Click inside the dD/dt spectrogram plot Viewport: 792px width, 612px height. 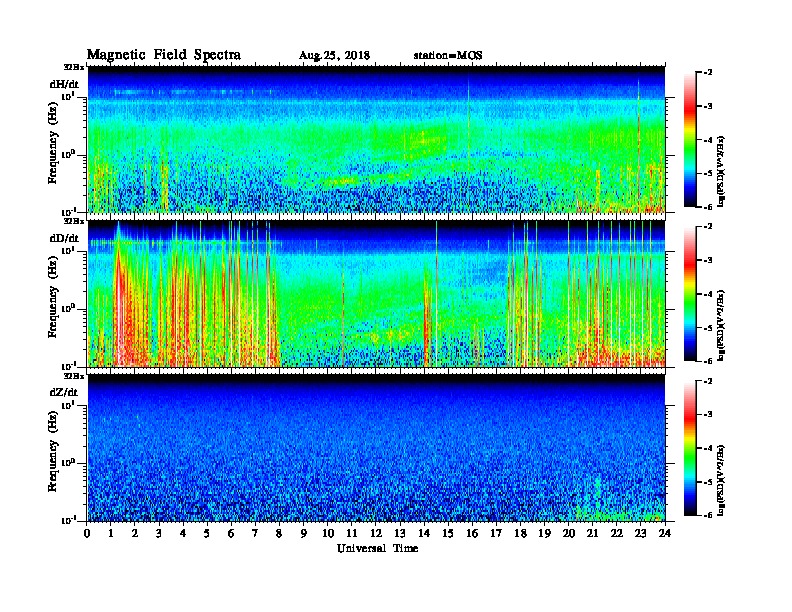376,293
